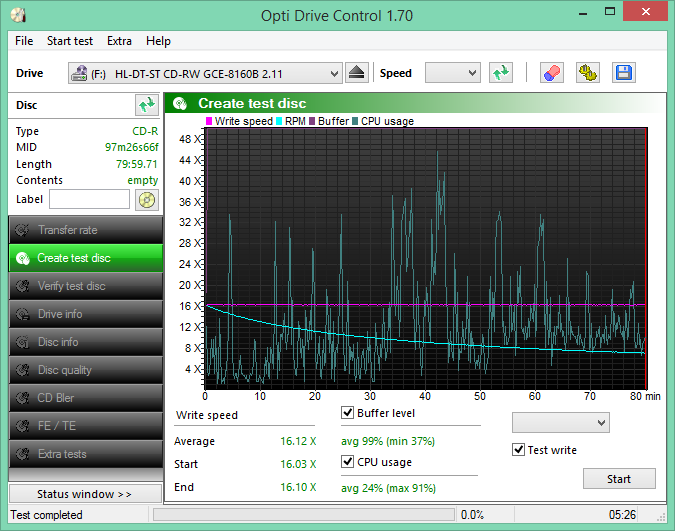Select the Create test disc panel
Image resolution: width=675 pixels, height=531 pixels.
tap(86, 258)
